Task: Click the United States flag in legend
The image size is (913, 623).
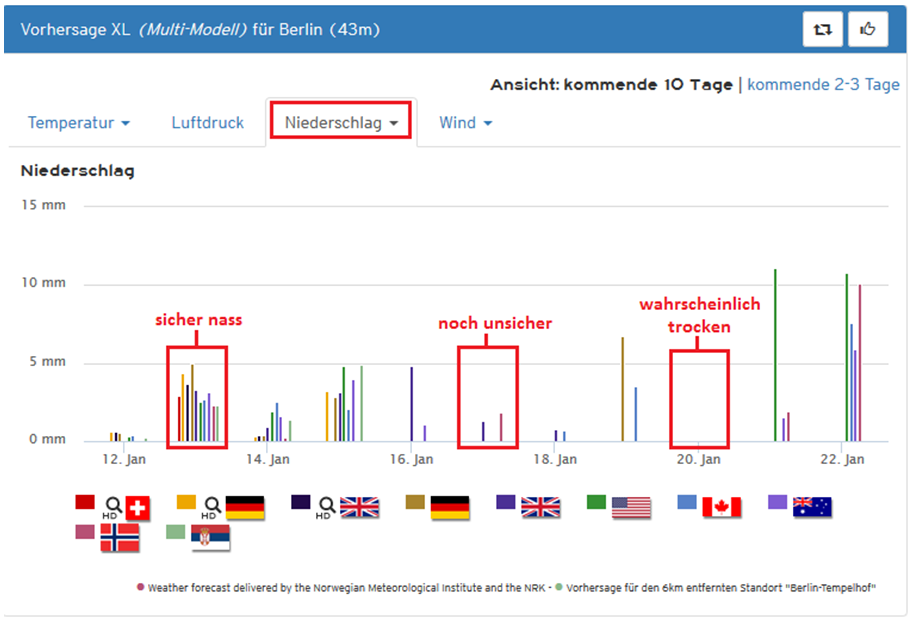Action: 631,508
